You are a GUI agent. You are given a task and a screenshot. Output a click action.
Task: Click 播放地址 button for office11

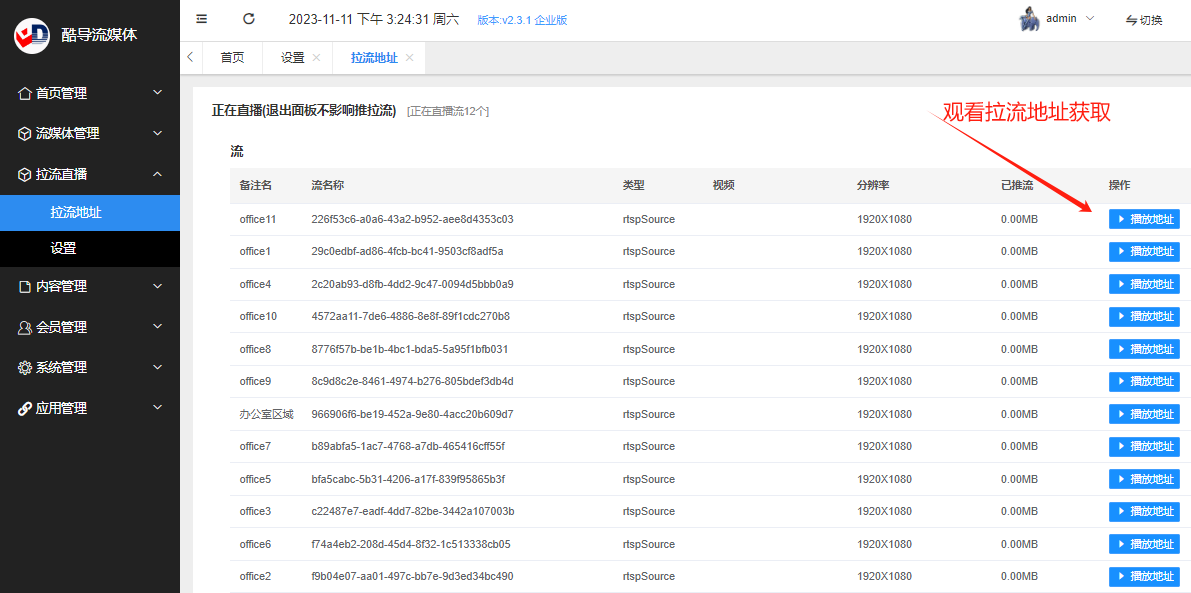pyautogui.click(x=1144, y=219)
